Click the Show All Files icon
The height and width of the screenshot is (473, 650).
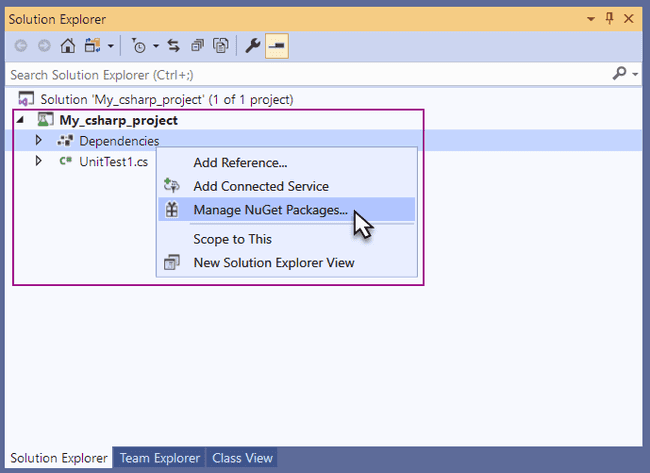[x=220, y=46]
